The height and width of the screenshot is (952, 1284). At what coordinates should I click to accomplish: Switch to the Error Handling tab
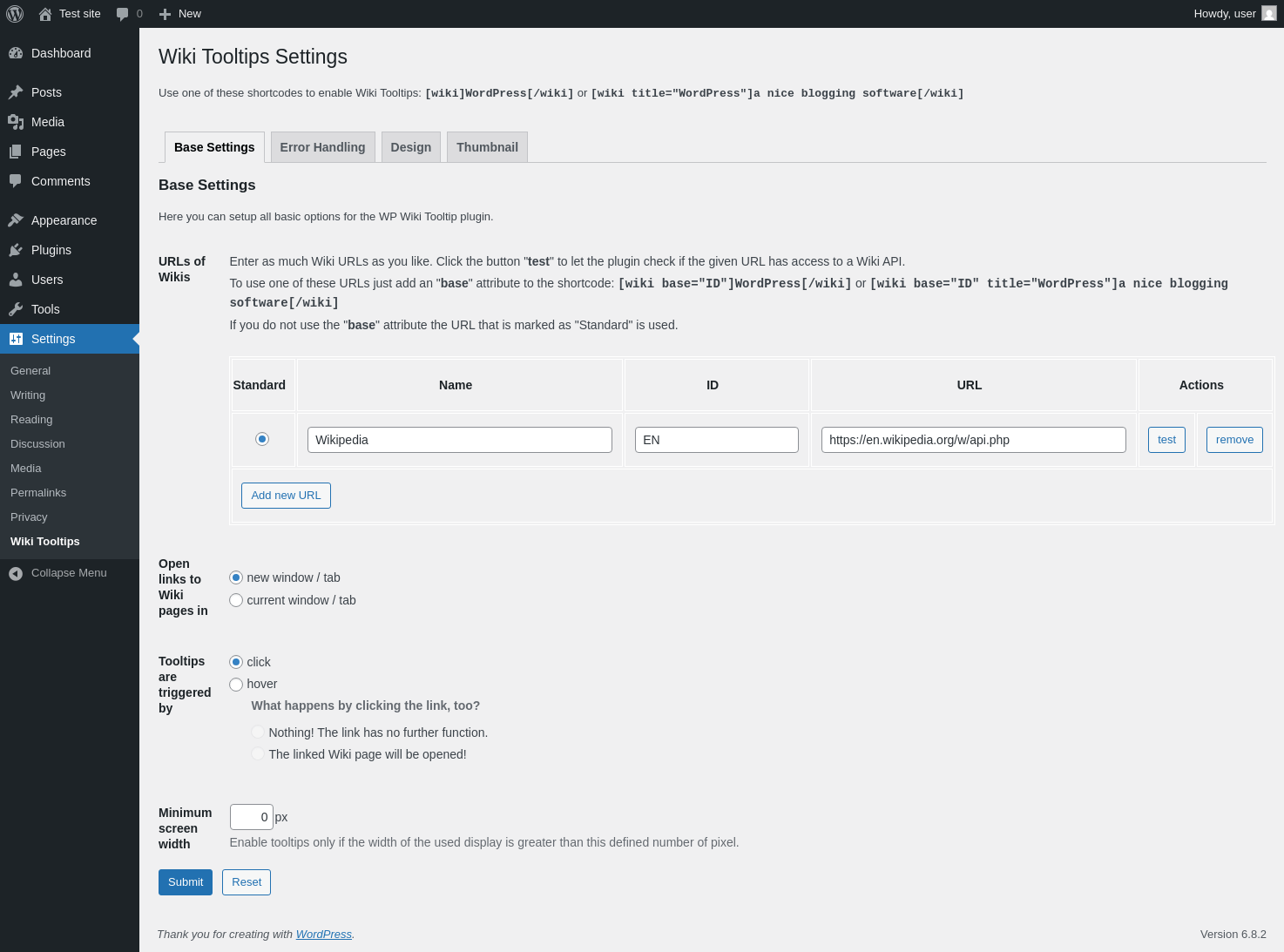point(322,147)
